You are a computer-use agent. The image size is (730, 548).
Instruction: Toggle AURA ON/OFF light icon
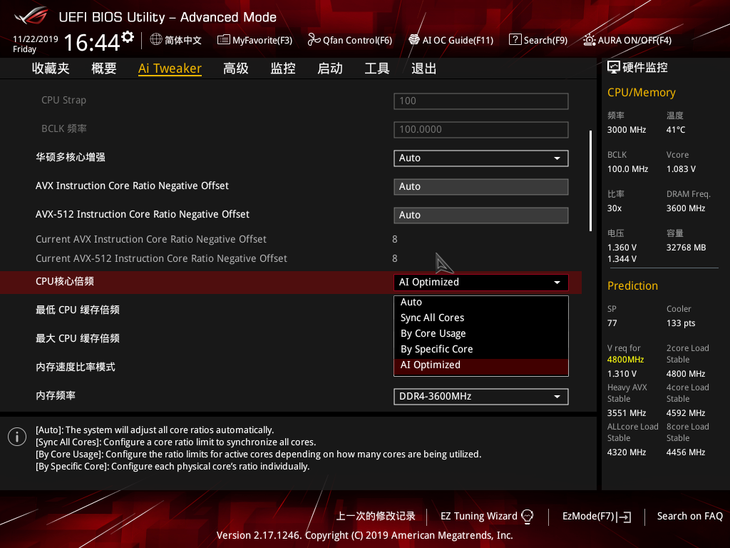click(589, 40)
